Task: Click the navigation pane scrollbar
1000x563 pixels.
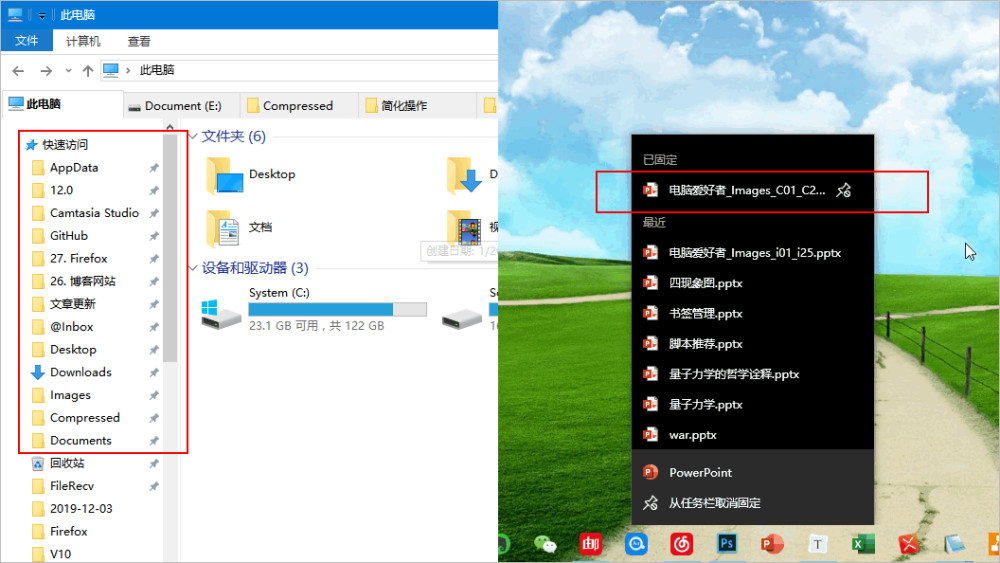Action: coord(170,249)
